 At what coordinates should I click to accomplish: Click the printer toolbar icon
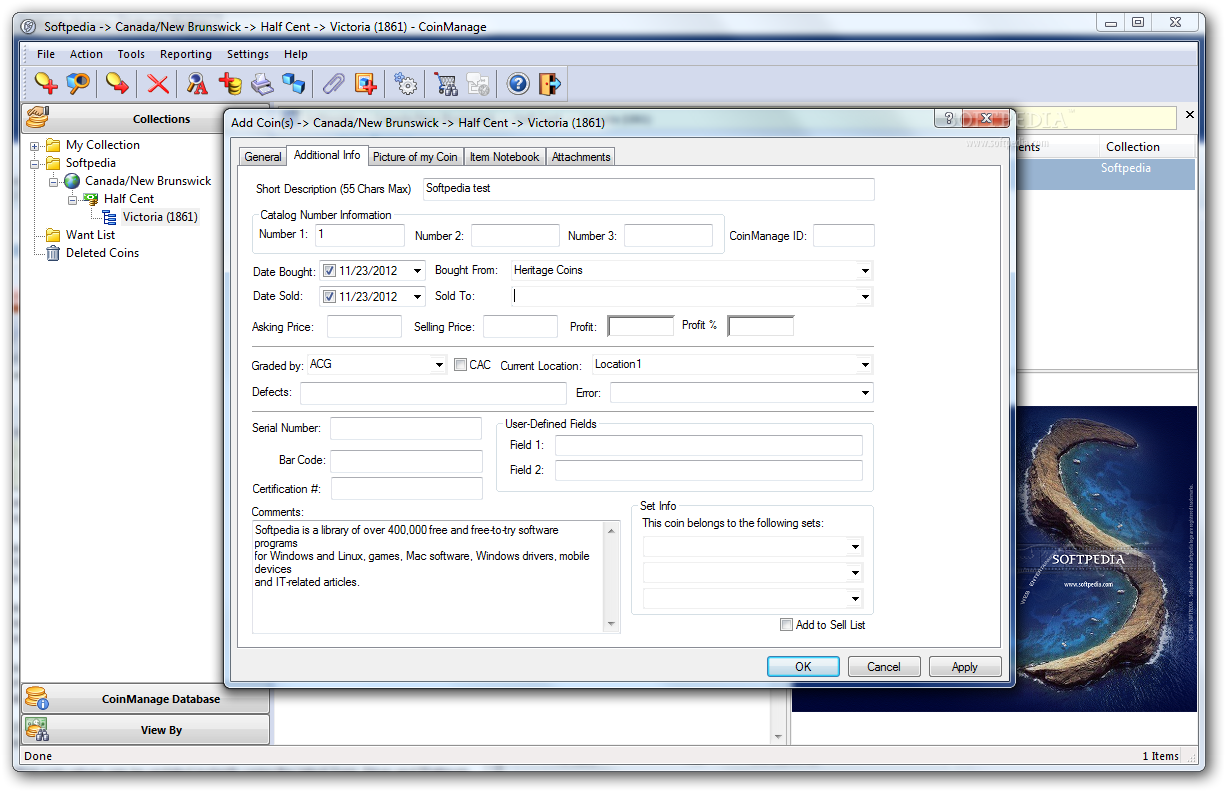click(x=262, y=83)
